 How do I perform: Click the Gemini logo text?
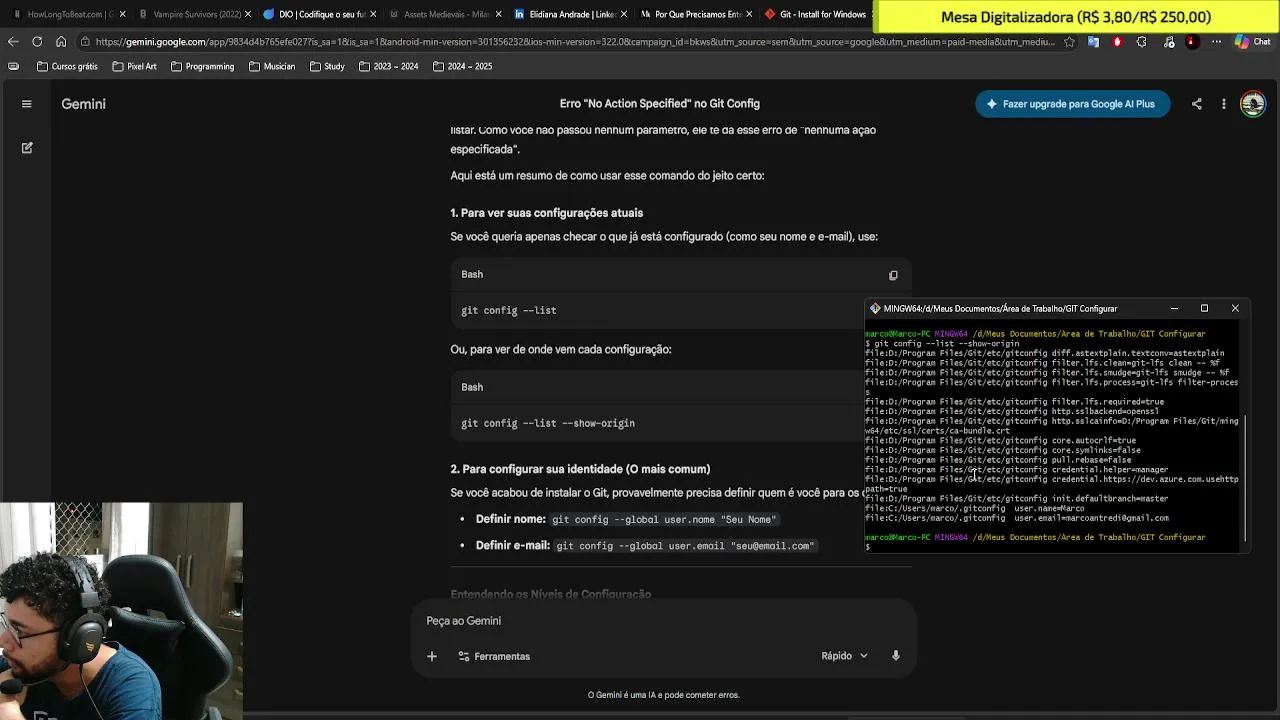coord(83,104)
